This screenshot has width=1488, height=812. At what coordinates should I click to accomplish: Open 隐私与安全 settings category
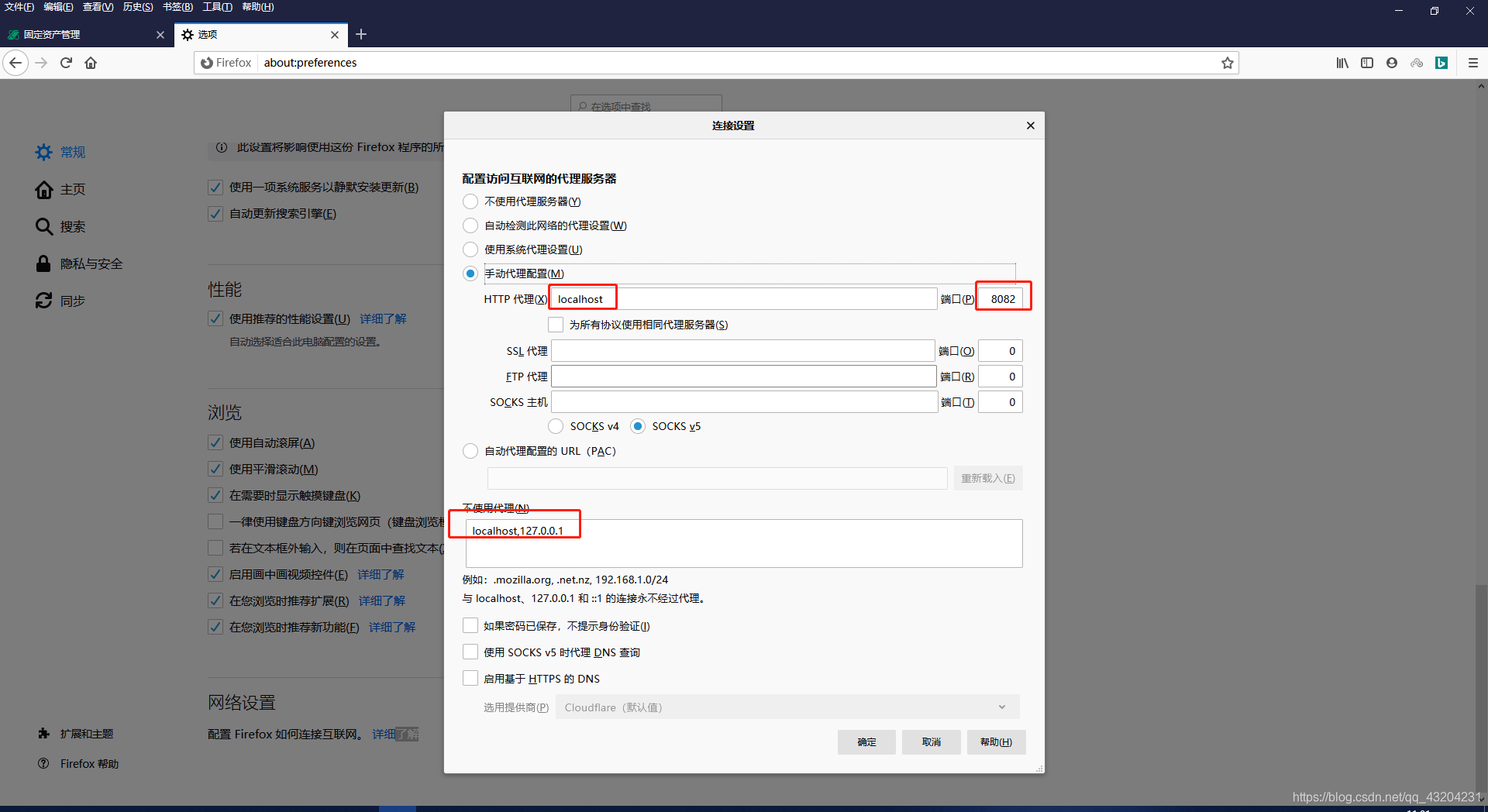pos(79,263)
